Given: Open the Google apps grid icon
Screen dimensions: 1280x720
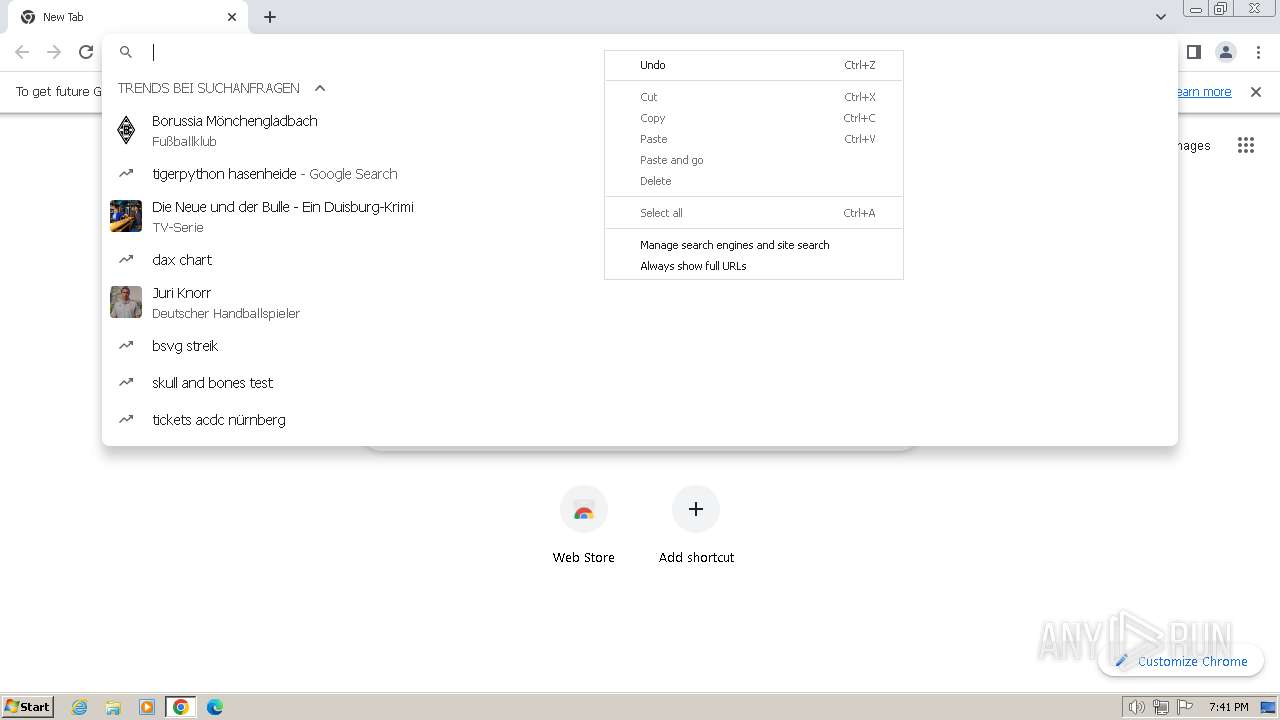Looking at the screenshot, I should (1245, 146).
